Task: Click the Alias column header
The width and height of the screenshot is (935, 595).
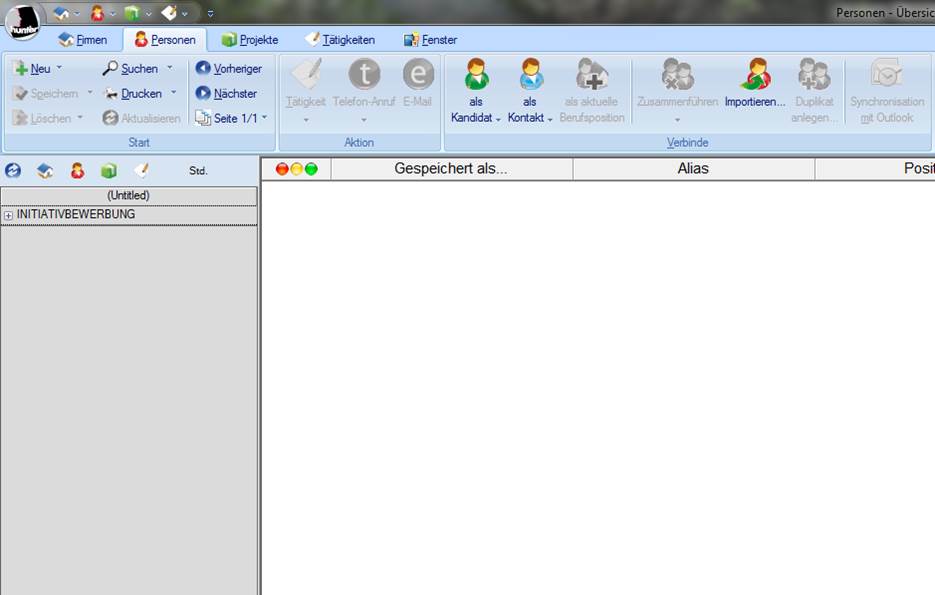Action: [x=693, y=169]
